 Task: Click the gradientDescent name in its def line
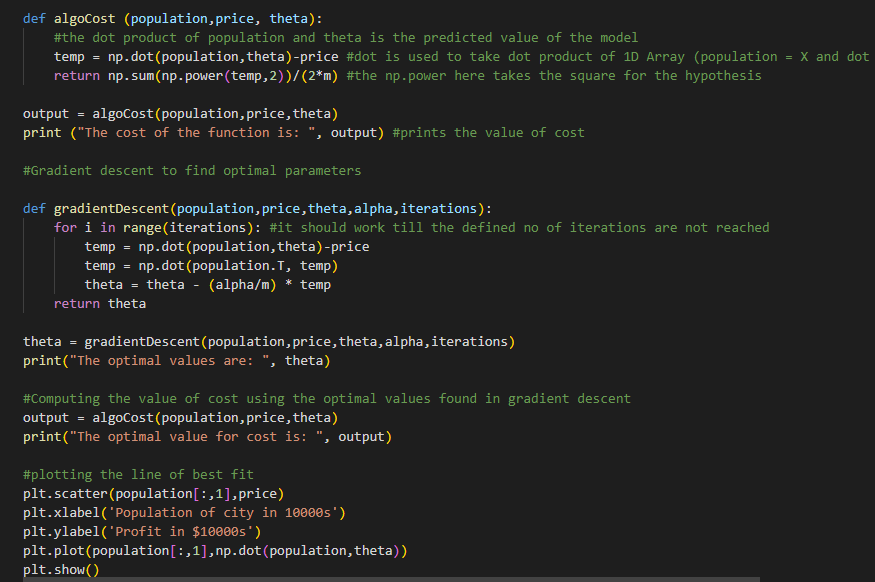pos(111,209)
